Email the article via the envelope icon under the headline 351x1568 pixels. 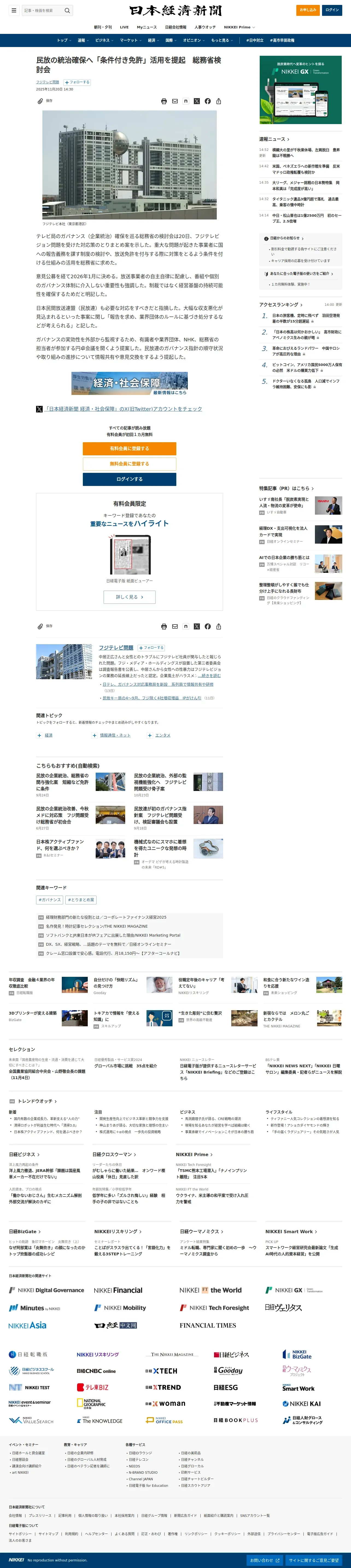(x=175, y=101)
